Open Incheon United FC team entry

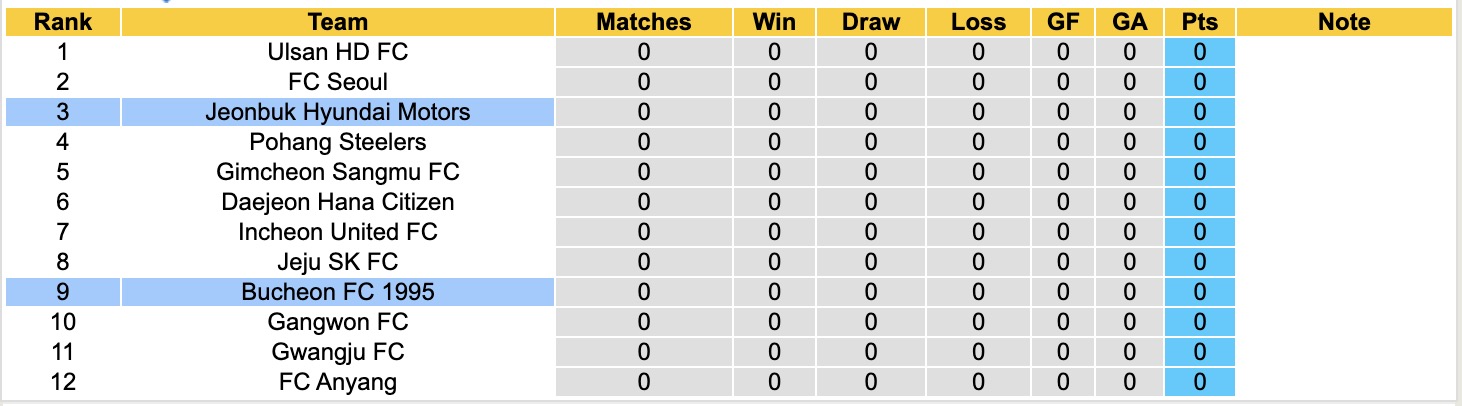[338, 232]
